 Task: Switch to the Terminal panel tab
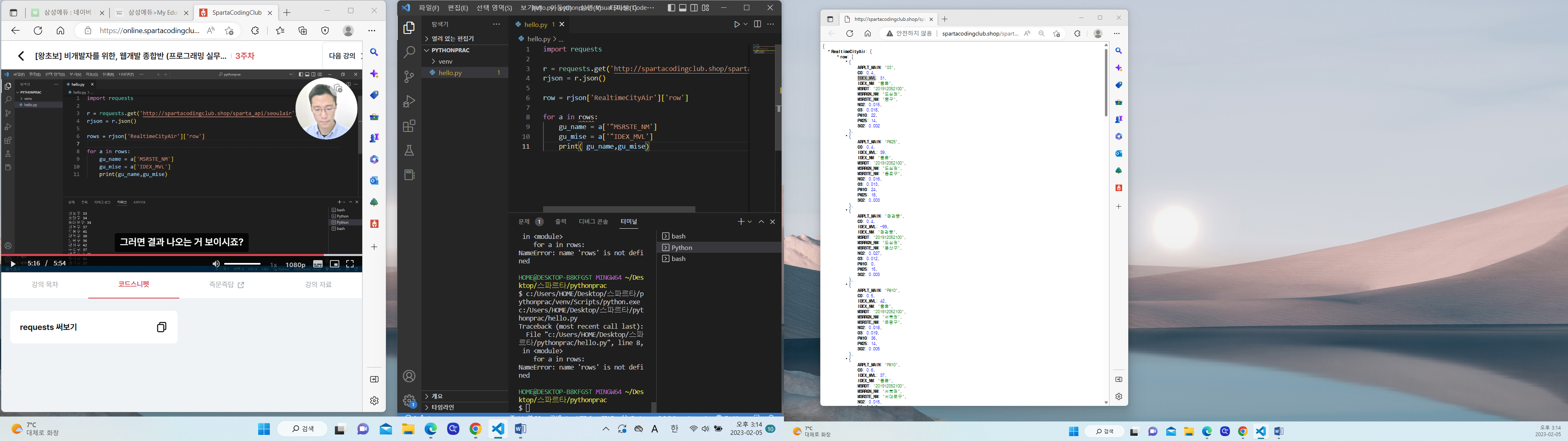pyautogui.click(x=629, y=222)
